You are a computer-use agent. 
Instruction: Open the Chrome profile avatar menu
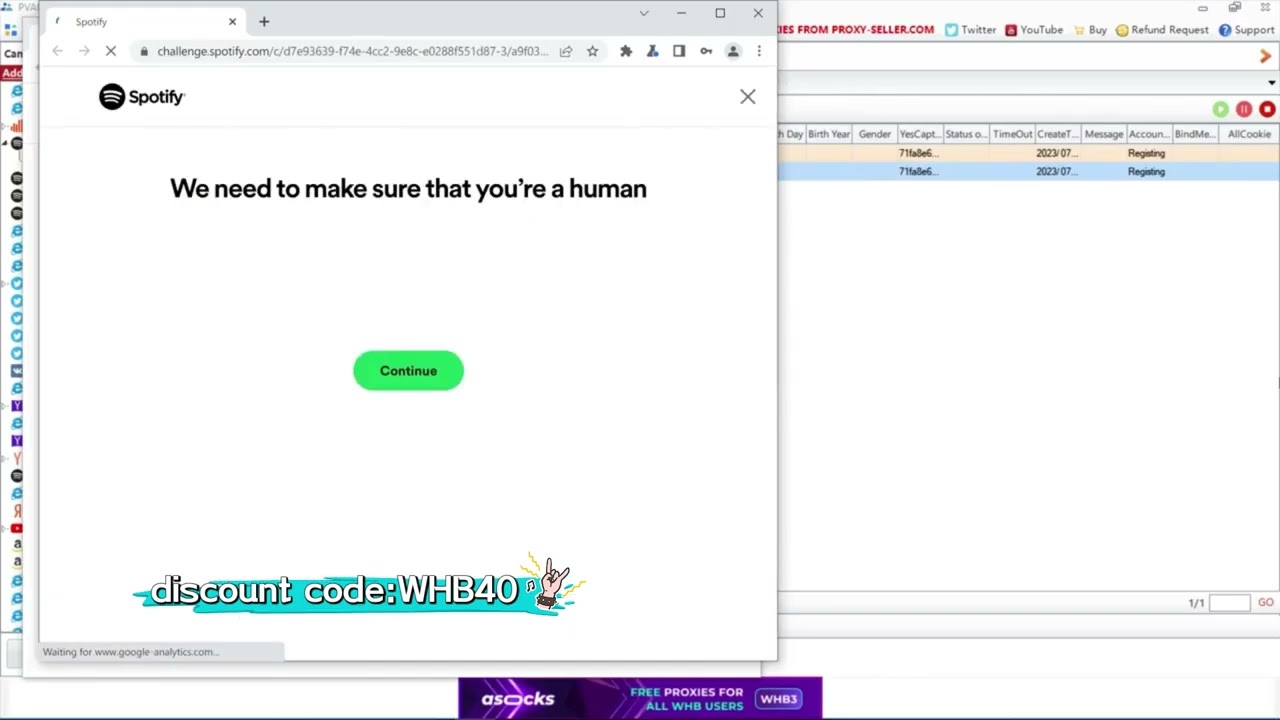pos(733,51)
